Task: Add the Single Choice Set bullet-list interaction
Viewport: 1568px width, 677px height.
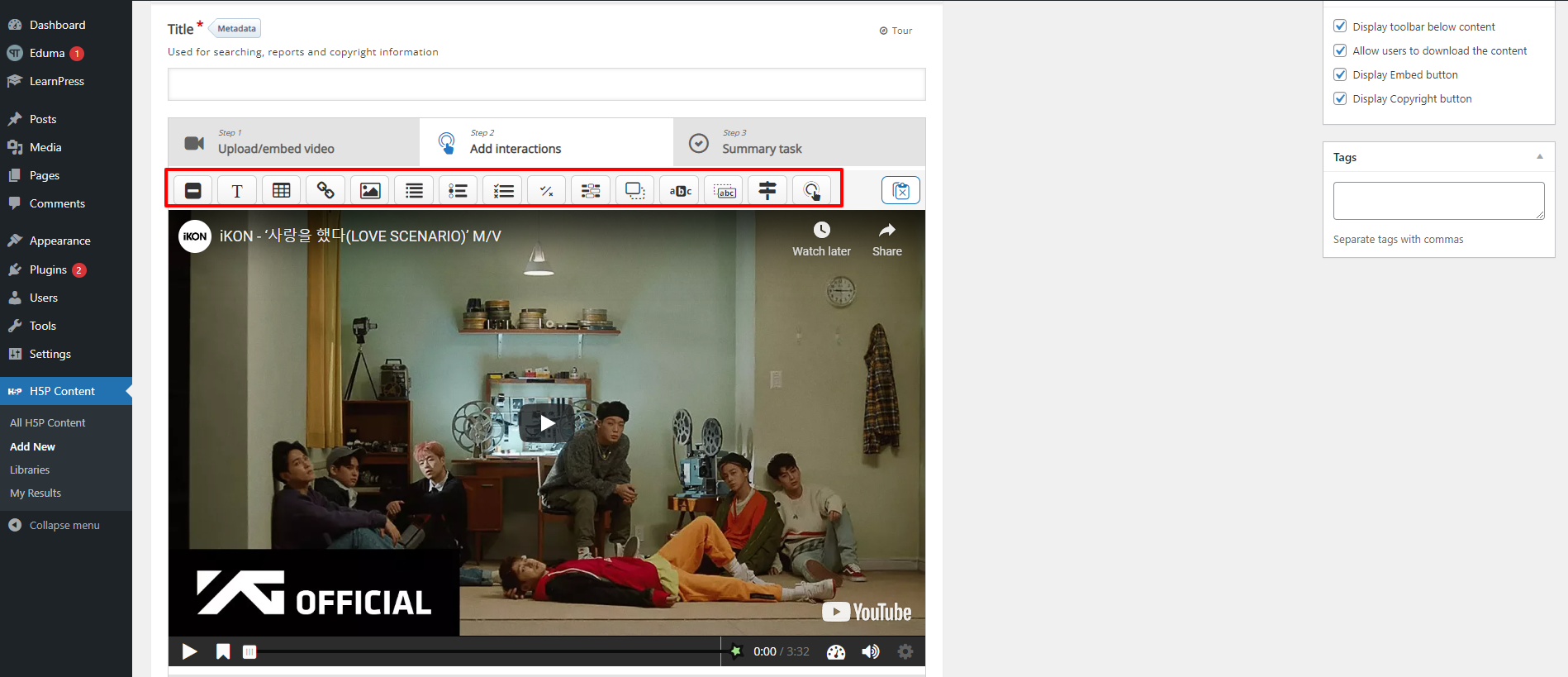Action: [x=459, y=191]
